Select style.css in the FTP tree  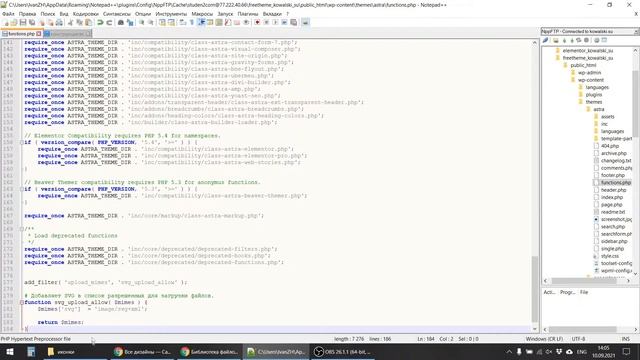click(610, 256)
